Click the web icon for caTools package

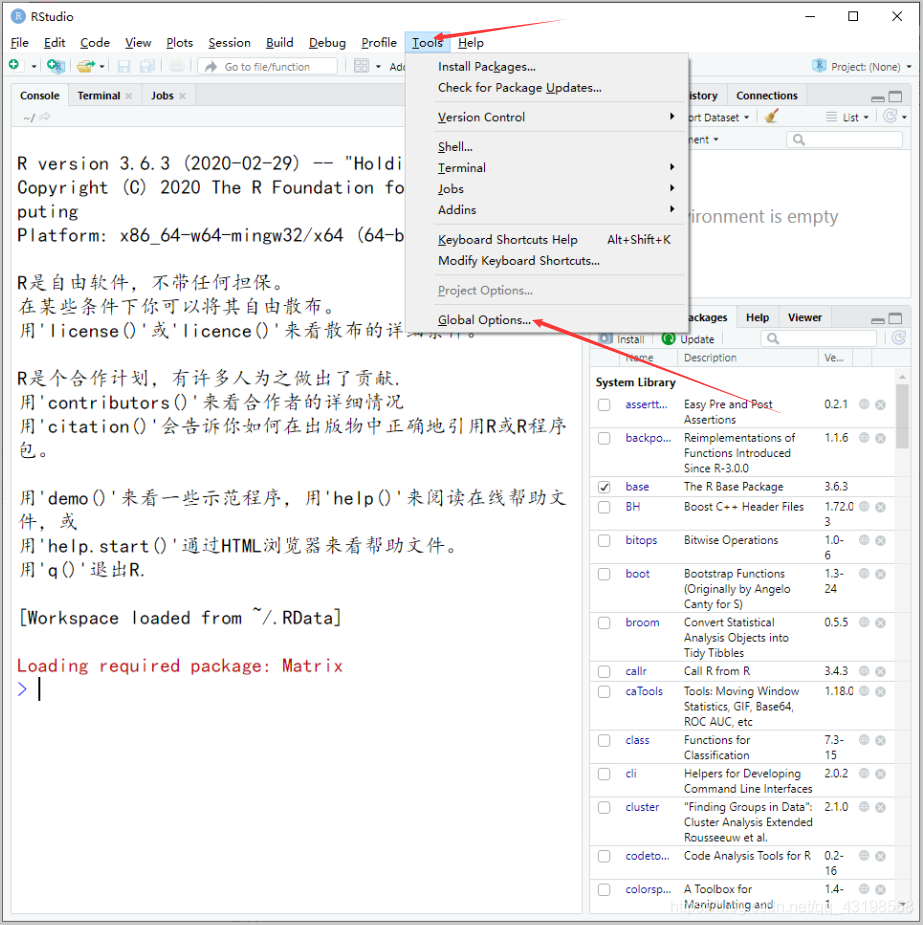click(864, 691)
